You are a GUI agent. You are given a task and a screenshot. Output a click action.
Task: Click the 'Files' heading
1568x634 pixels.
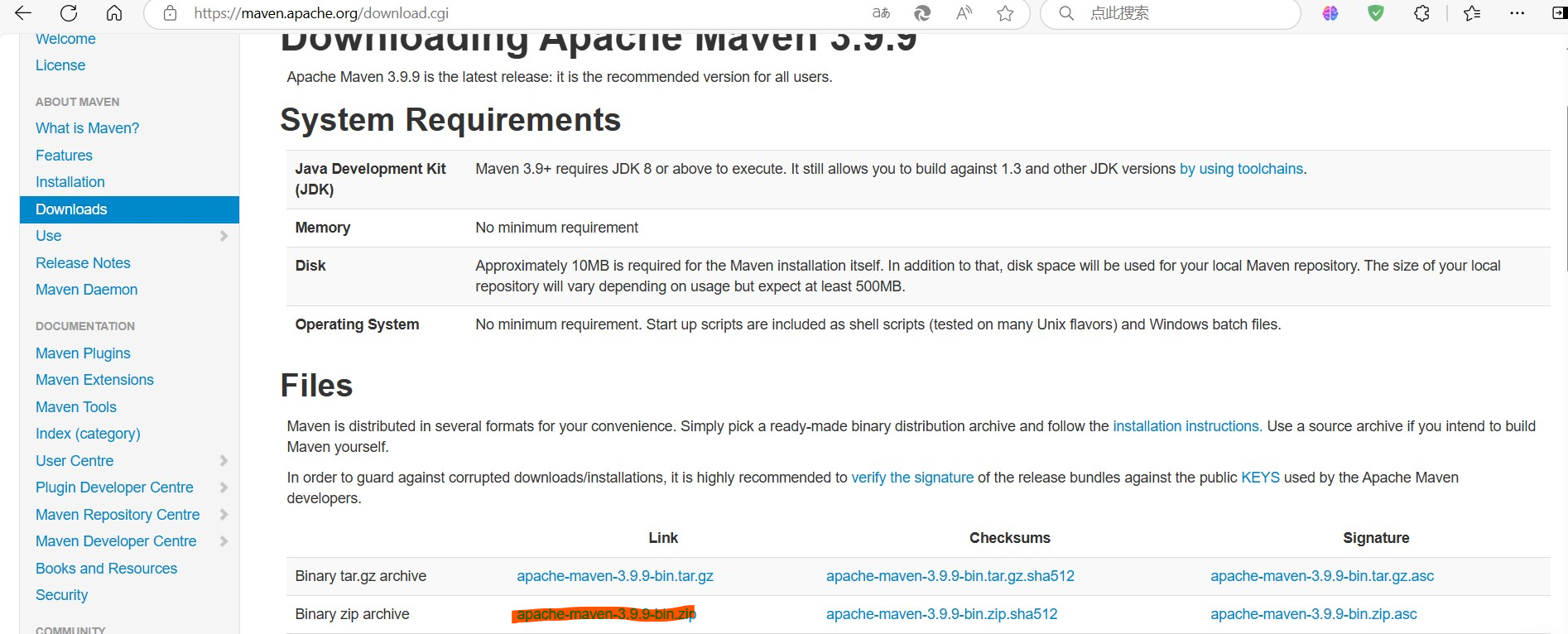[316, 386]
